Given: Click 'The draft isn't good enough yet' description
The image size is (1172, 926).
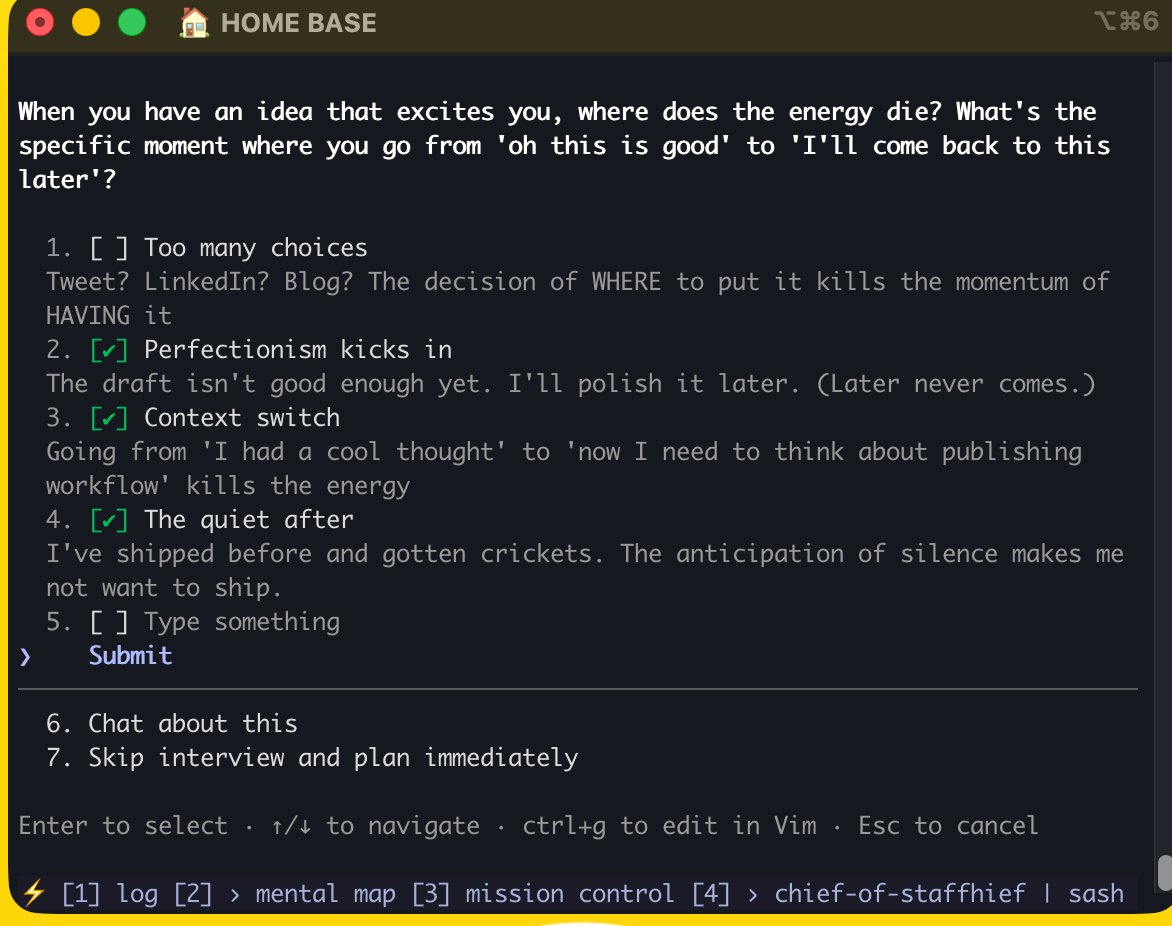Looking at the screenshot, I should click(571, 384).
